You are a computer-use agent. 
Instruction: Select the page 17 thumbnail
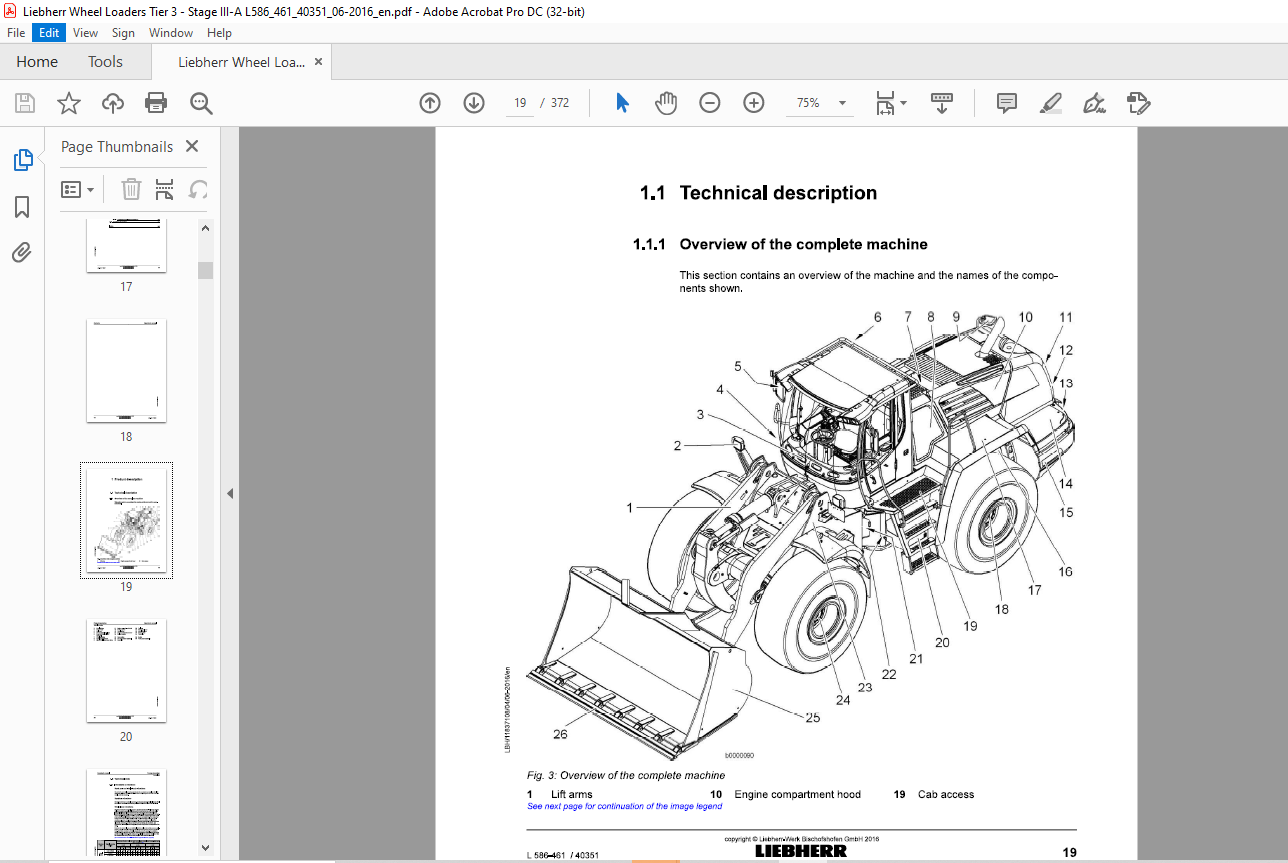(126, 247)
